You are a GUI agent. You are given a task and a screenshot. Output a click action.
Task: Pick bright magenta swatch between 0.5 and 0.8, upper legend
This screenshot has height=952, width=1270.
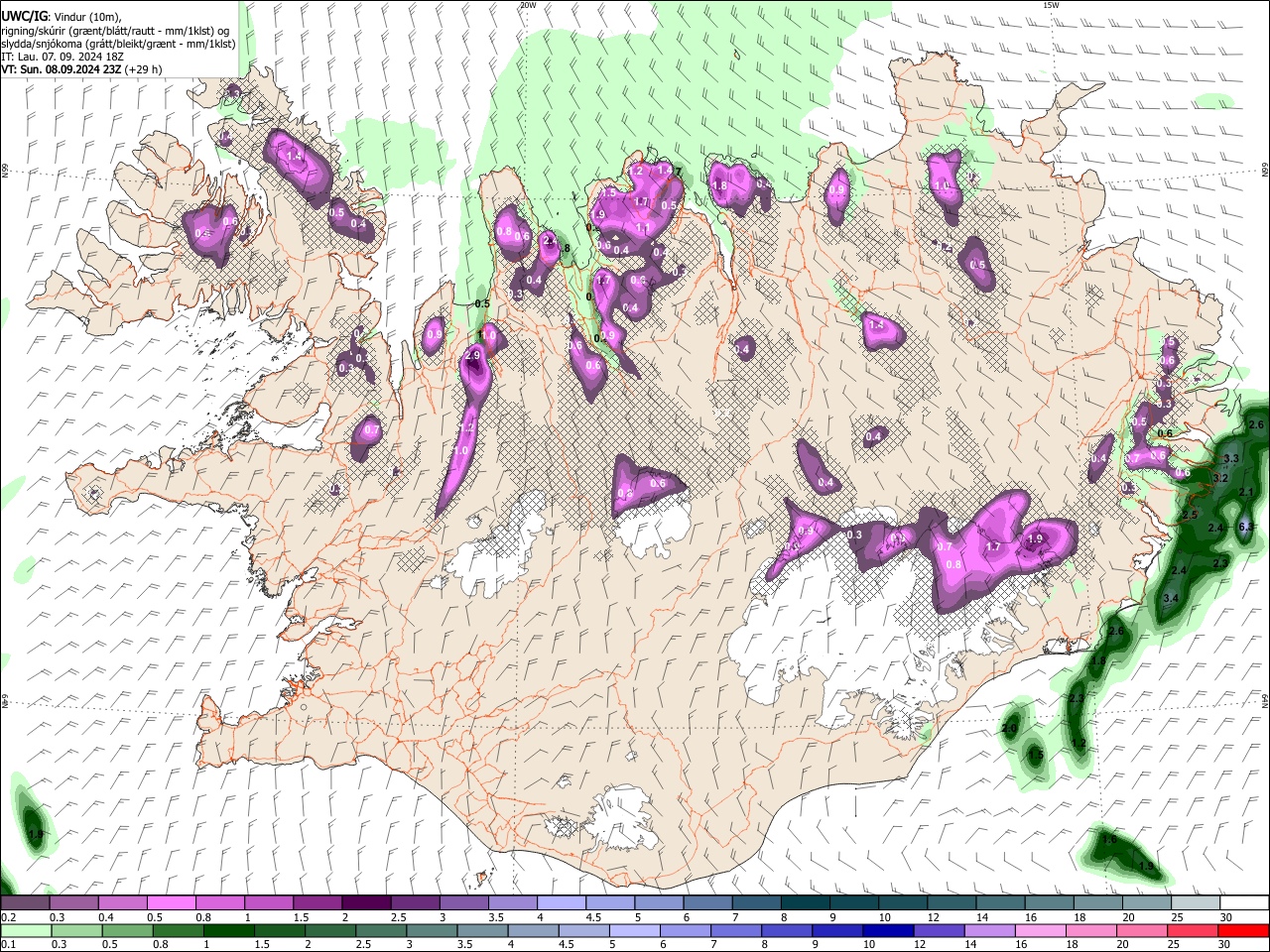click(x=171, y=903)
